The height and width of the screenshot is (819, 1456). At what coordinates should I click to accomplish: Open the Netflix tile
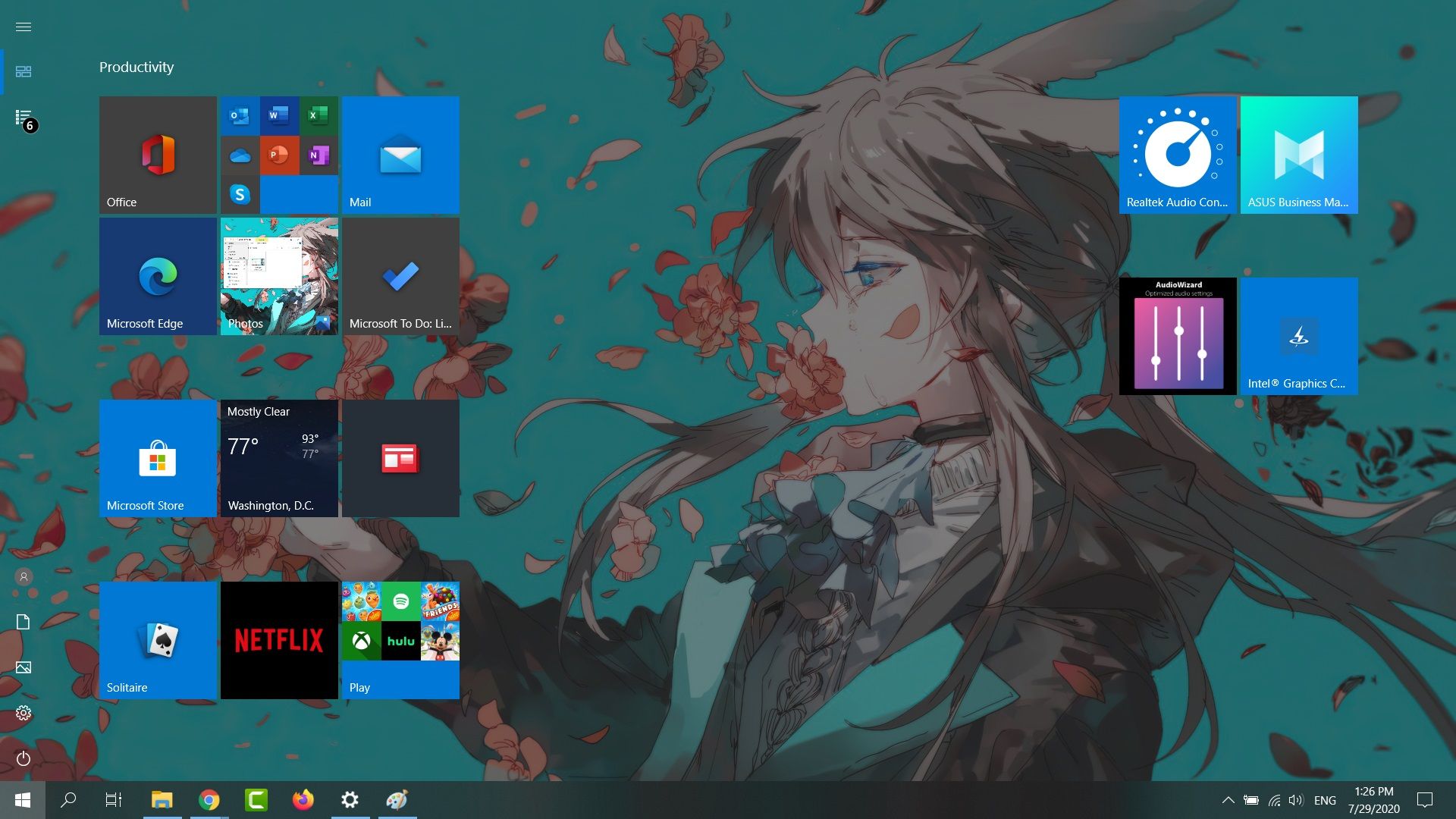pyautogui.click(x=279, y=640)
